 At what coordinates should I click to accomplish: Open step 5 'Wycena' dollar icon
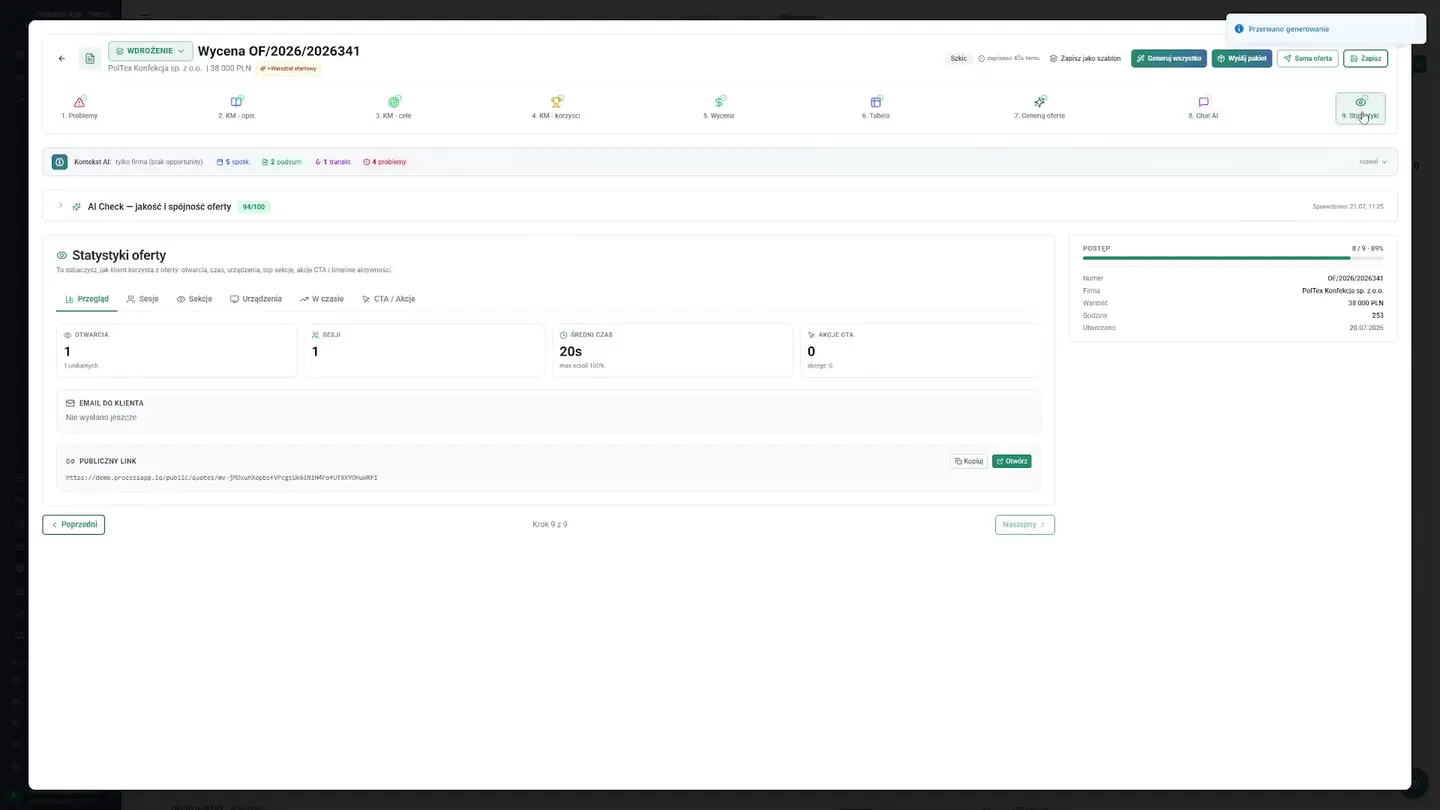tap(719, 102)
